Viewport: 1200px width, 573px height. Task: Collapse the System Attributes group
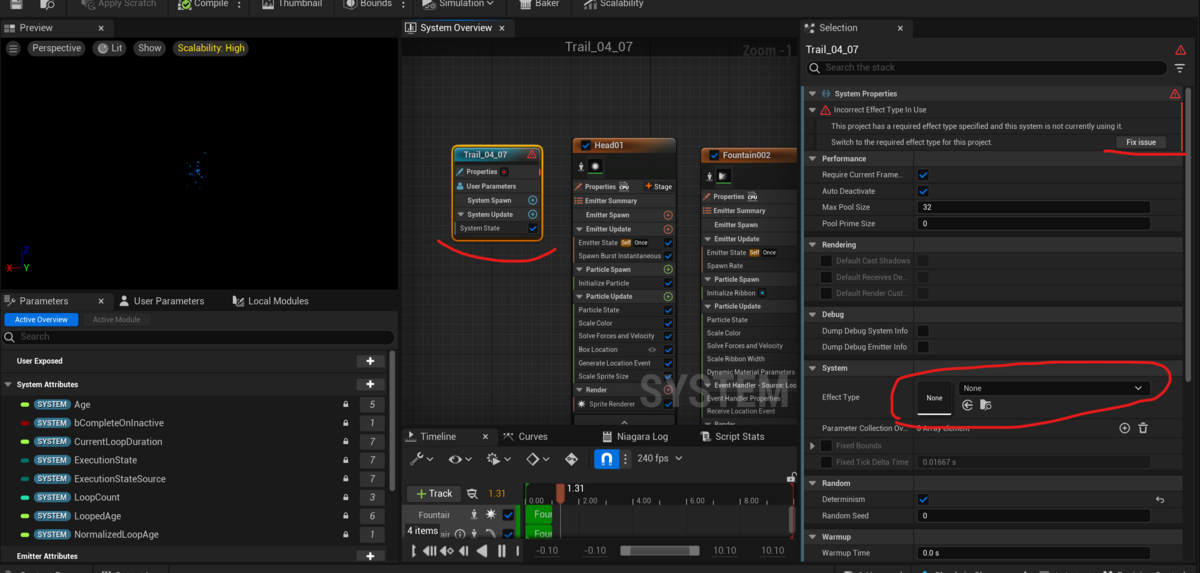9,384
